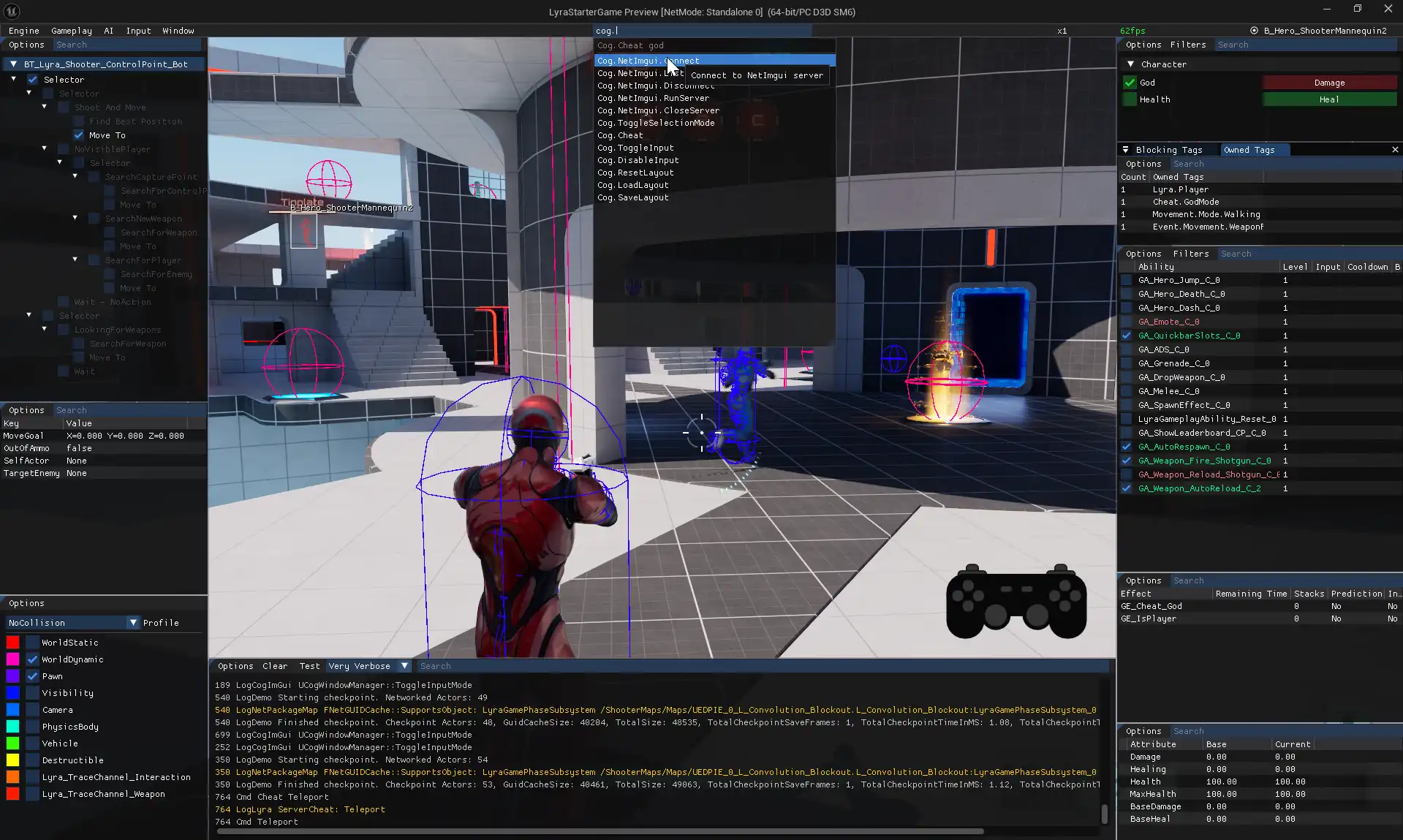
Task: Enable the WorldStatic collision channel checkbox
Action: click(x=32, y=643)
